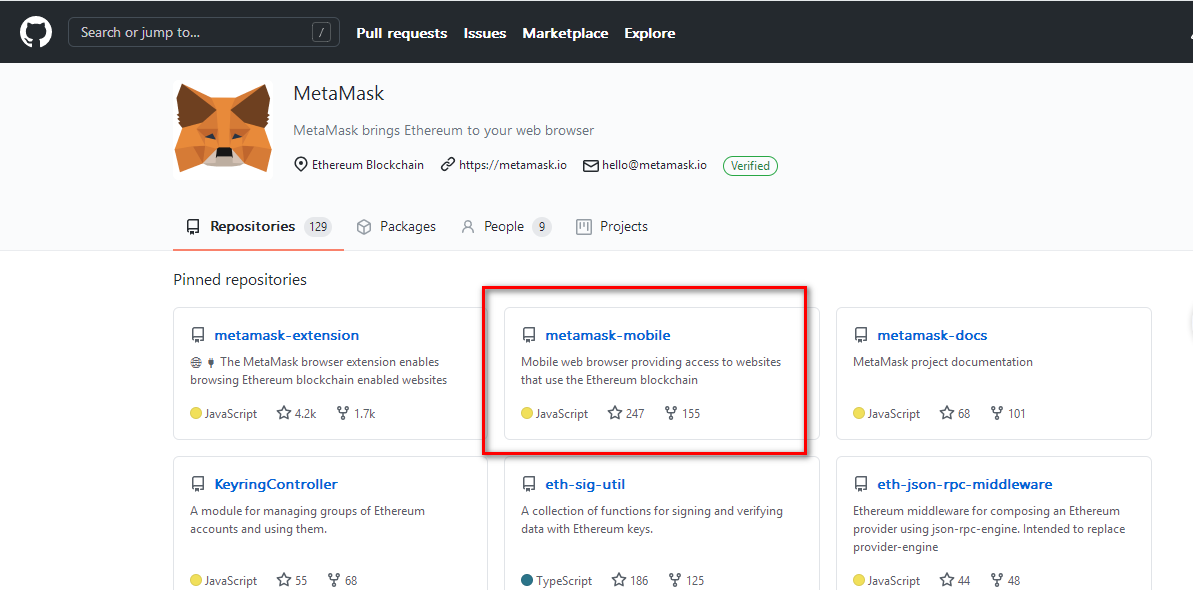Viewport: 1193px width, 590px height.
Task: Click the 'Ethereum Blockchain' location text
Action: [x=368, y=164]
